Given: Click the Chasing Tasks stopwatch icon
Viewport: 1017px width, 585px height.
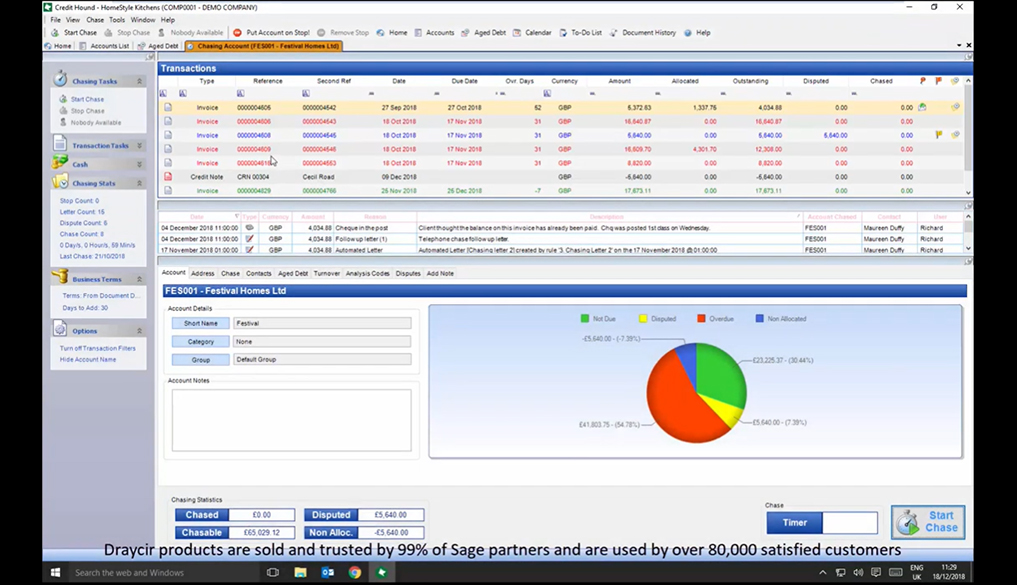Looking at the screenshot, I should [60, 78].
